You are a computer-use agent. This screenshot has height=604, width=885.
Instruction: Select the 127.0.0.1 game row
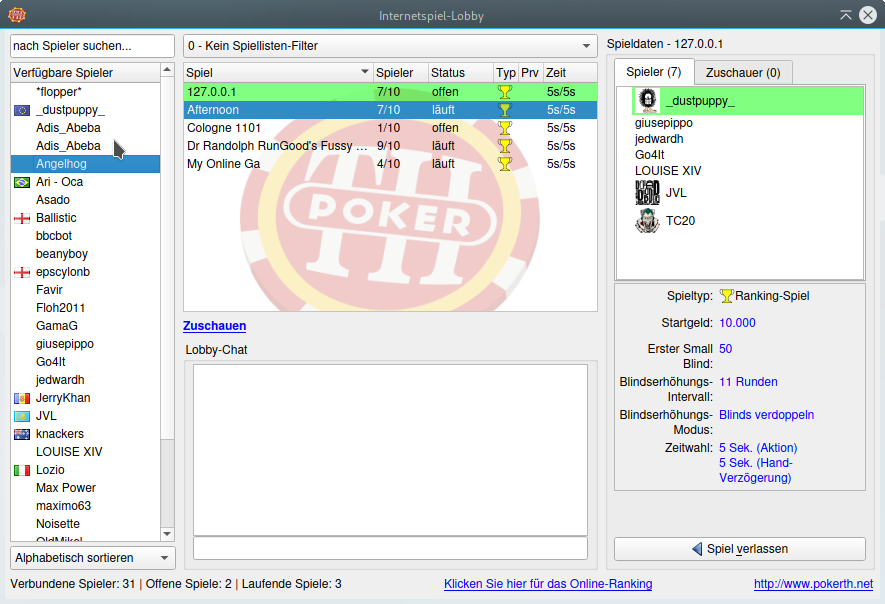(x=390, y=92)
